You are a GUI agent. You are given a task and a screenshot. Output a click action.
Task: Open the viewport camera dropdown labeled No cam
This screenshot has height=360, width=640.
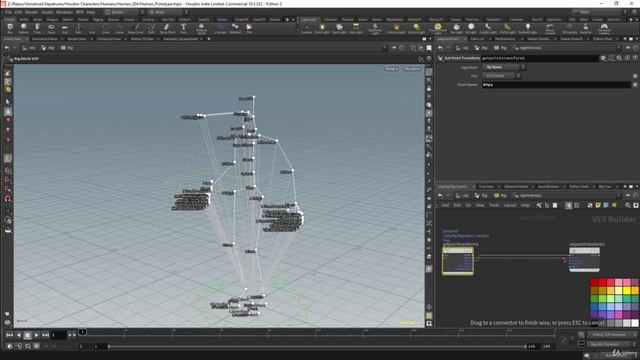click(x=412, y=69)
